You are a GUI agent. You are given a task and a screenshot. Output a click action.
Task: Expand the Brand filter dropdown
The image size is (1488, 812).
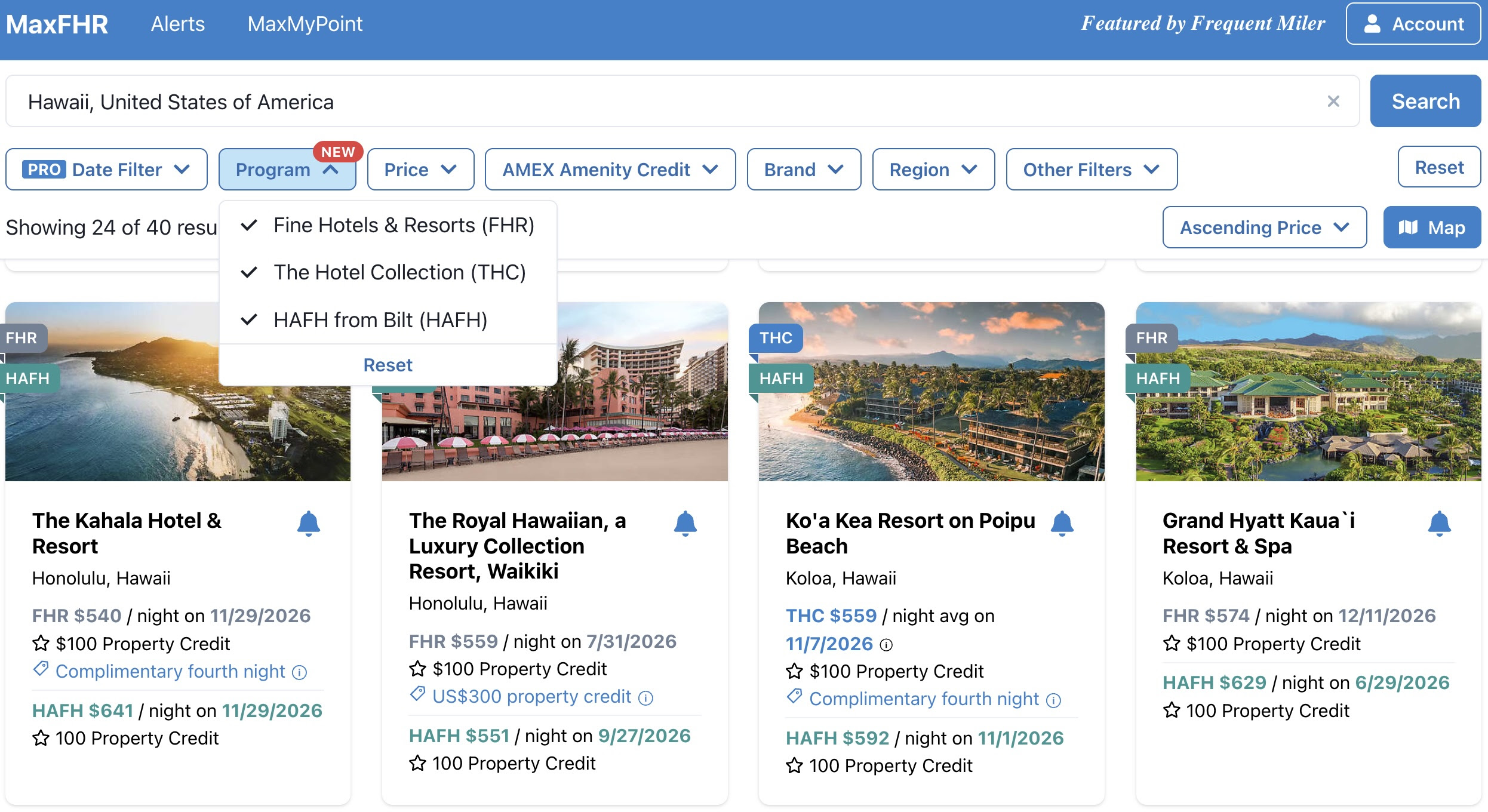tap(804, 170)
